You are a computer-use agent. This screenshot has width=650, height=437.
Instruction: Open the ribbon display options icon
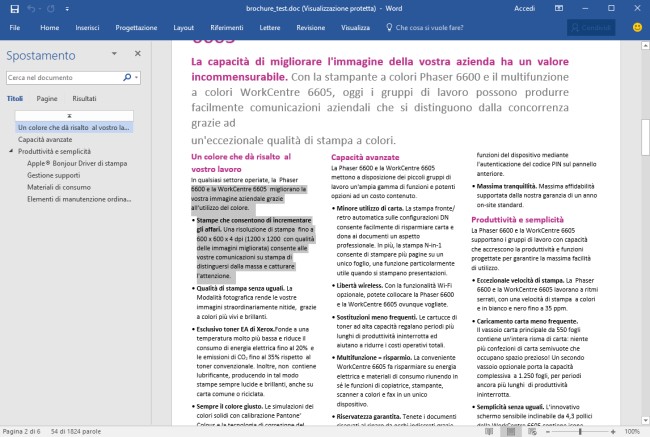tap(559, 8)
